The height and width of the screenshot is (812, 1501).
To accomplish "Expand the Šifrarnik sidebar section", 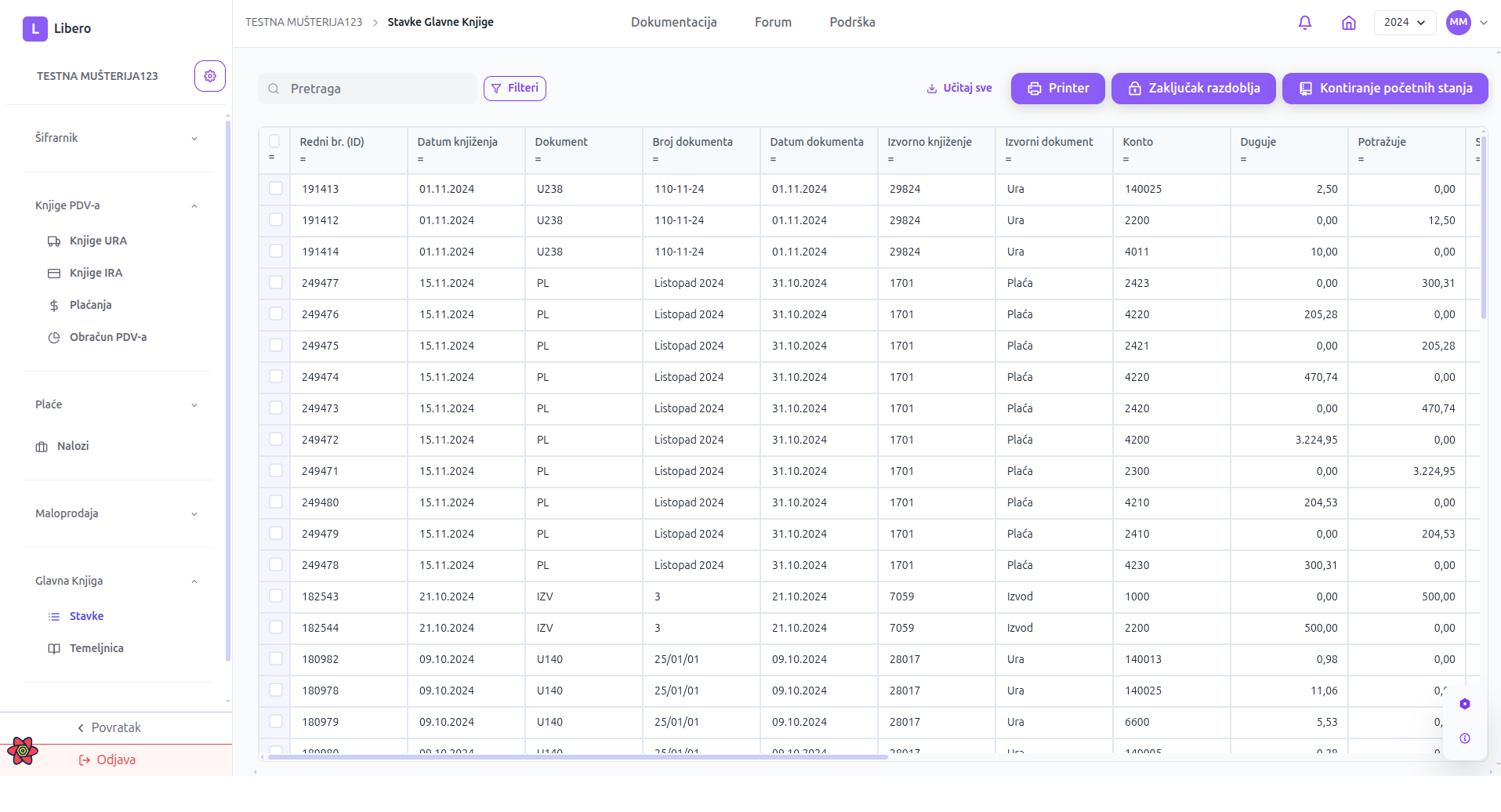I will (x=116, y=138).
